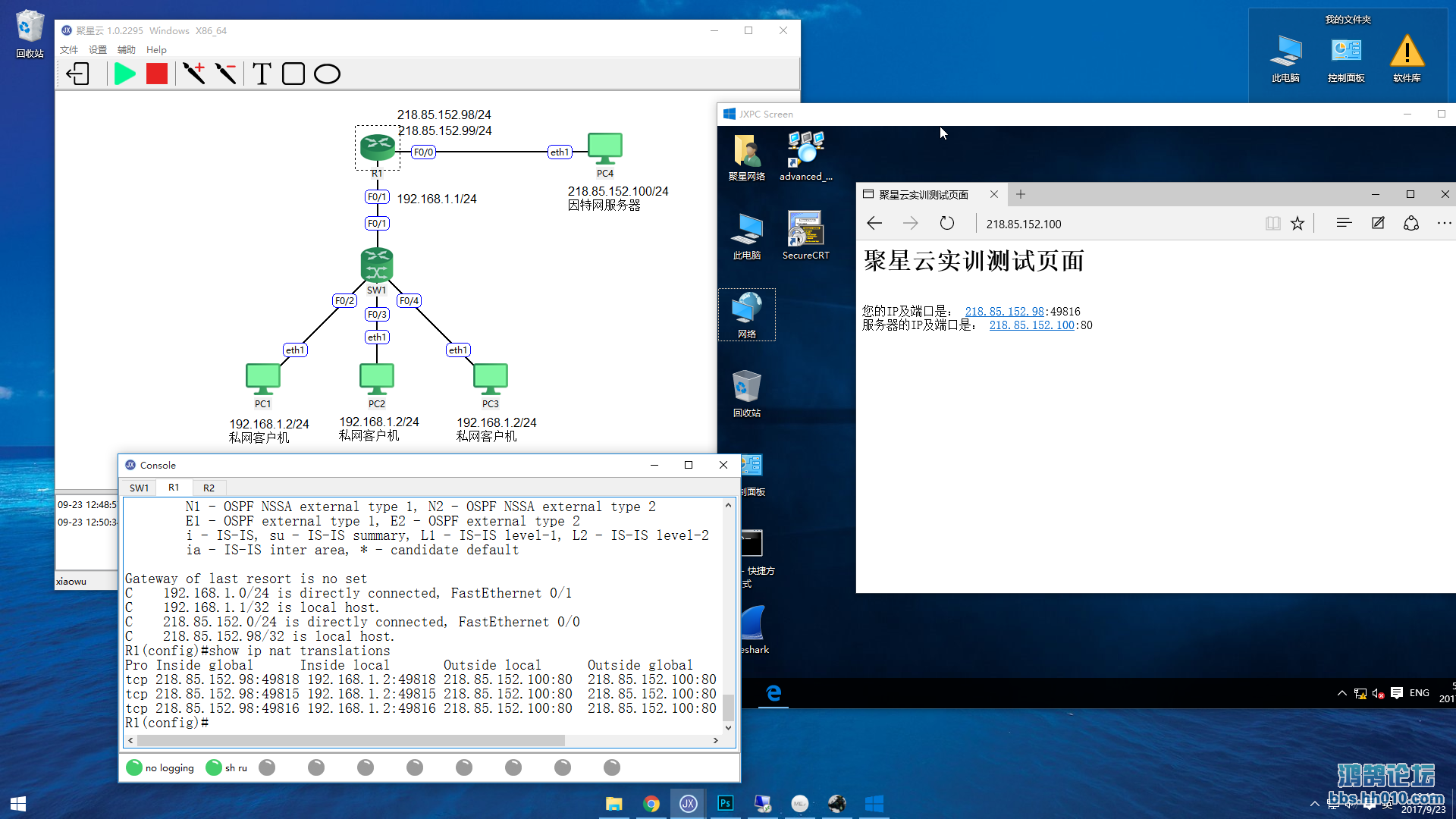Select router R1 in topology
This screenshot has width=1456, height=819.
point(377,148)
